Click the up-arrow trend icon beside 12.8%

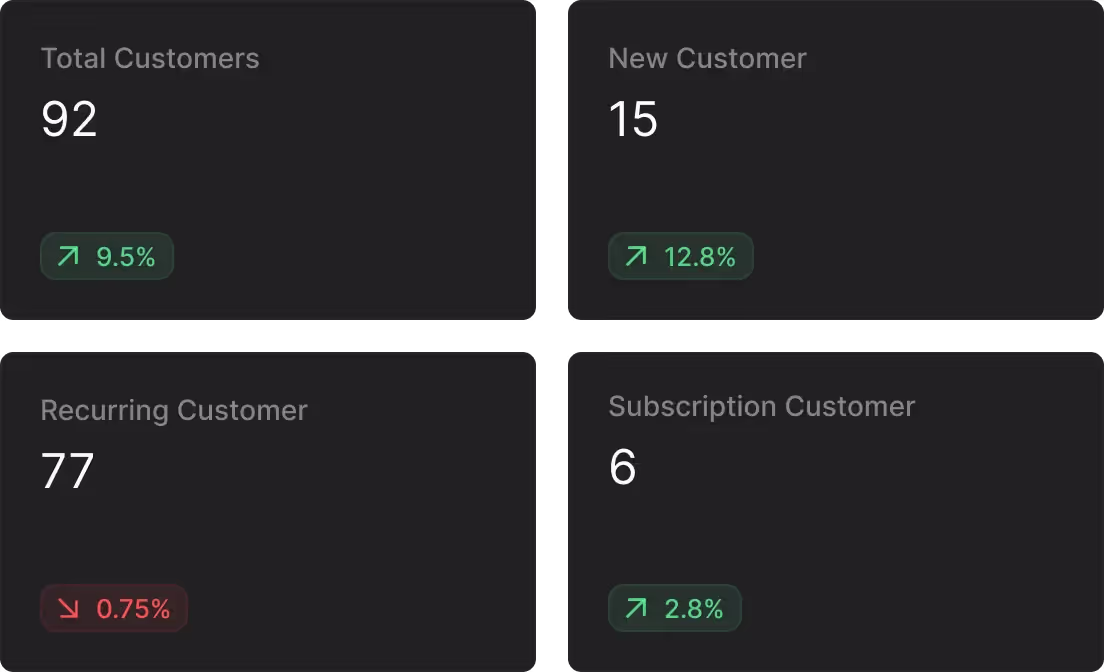click(x=636, y=257)
